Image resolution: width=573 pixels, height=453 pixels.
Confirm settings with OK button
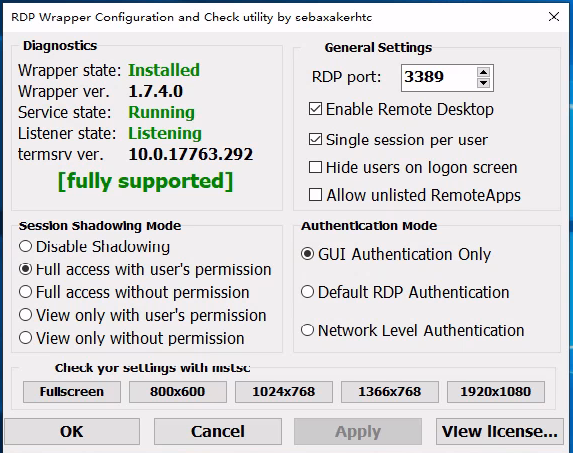pos(72,431)
